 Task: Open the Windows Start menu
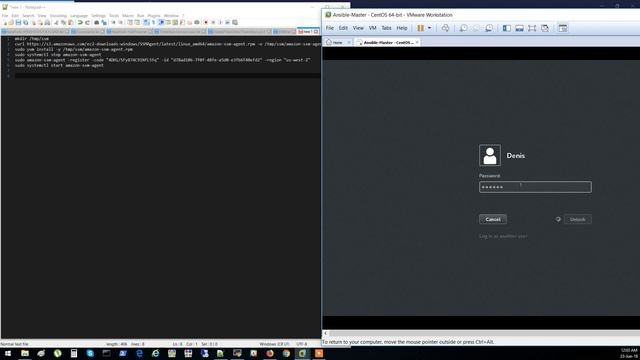coord(8,353)
